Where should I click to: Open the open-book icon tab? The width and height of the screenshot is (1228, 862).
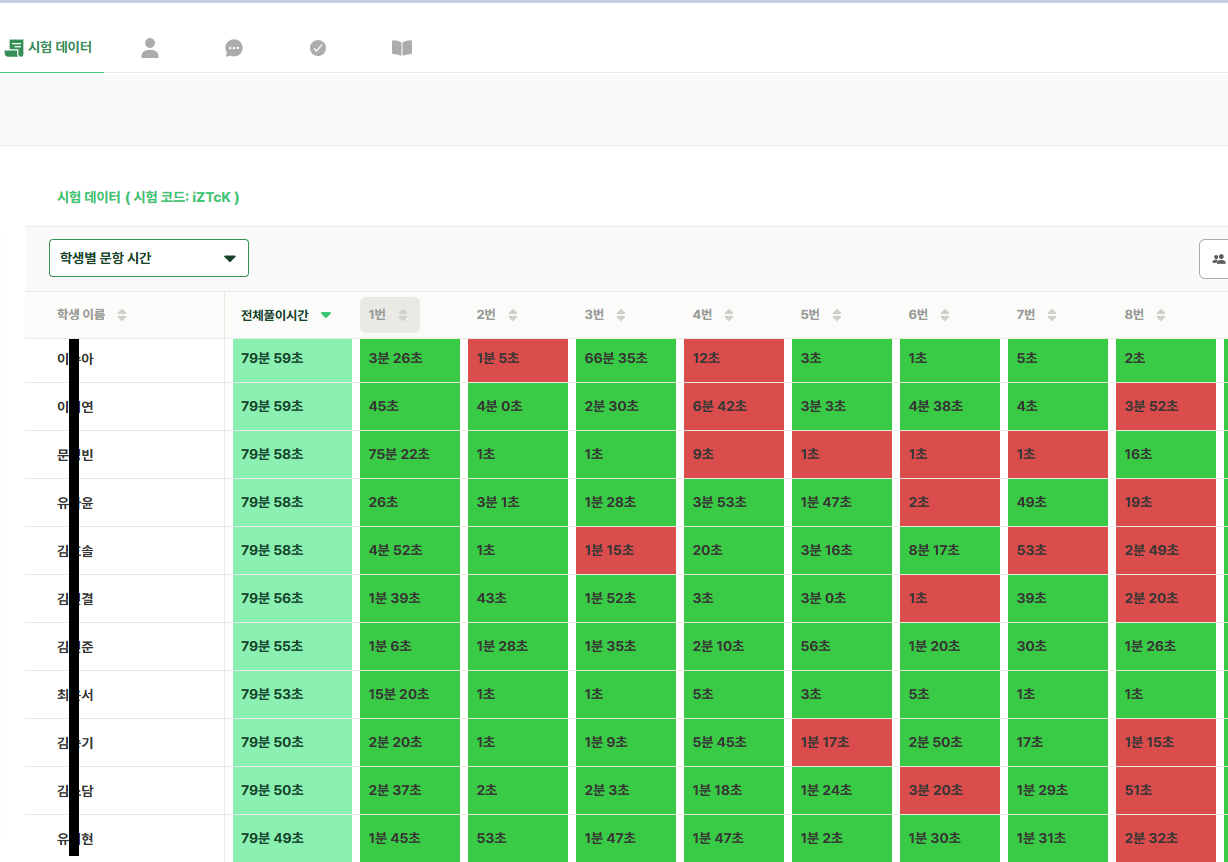[x=402, y=48]
